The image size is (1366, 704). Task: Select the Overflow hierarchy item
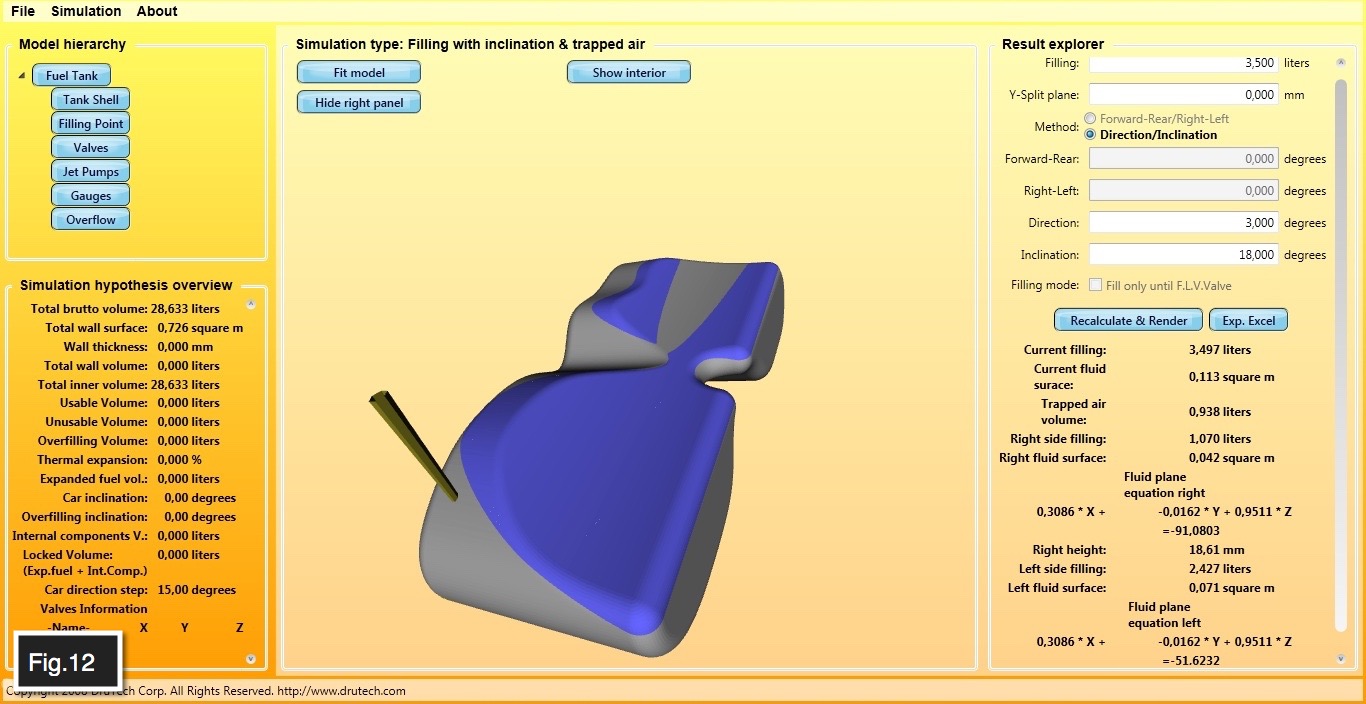click(90, 220)
